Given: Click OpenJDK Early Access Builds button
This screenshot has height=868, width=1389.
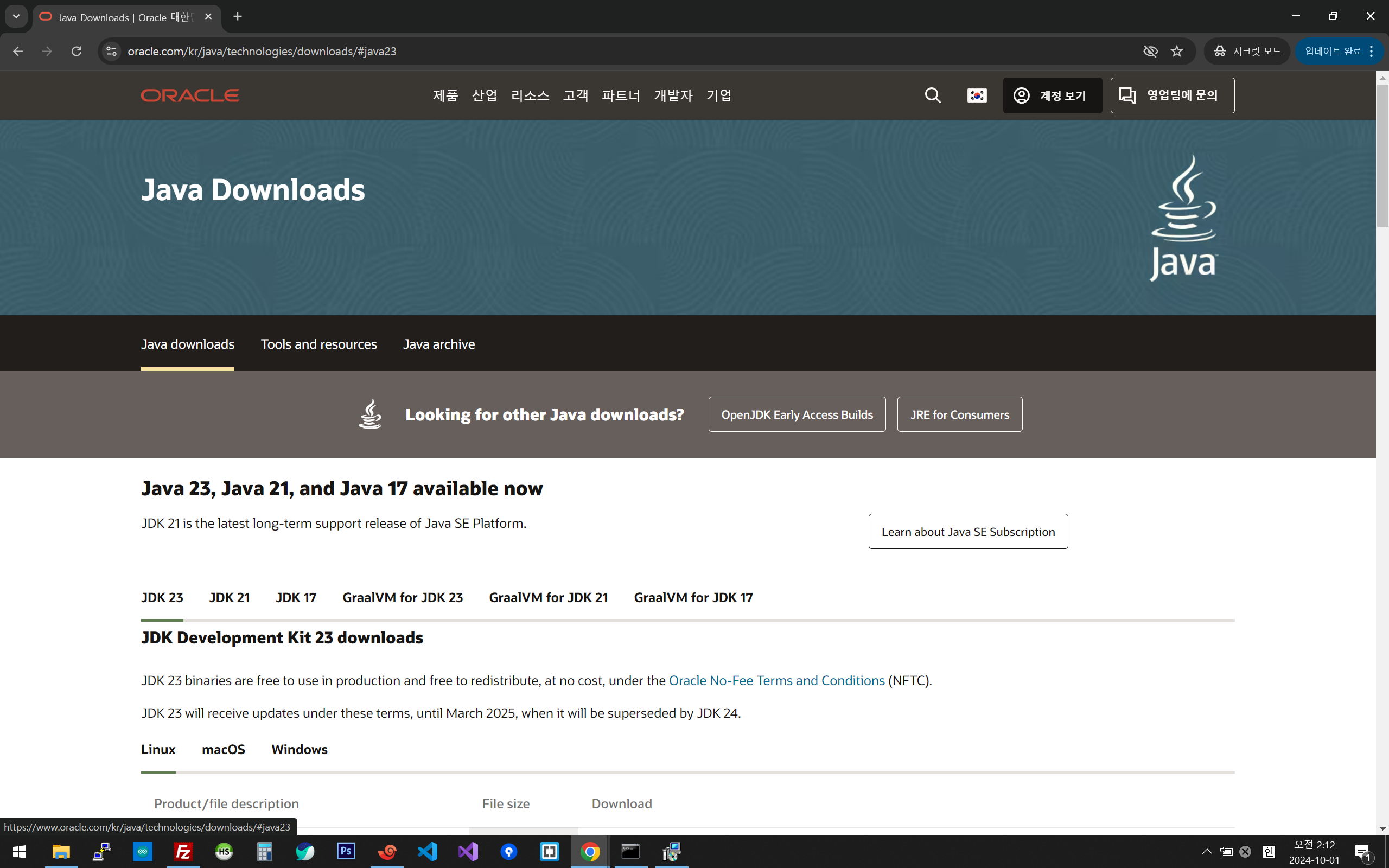Looking at the screenshot, I should coord(797,414).
